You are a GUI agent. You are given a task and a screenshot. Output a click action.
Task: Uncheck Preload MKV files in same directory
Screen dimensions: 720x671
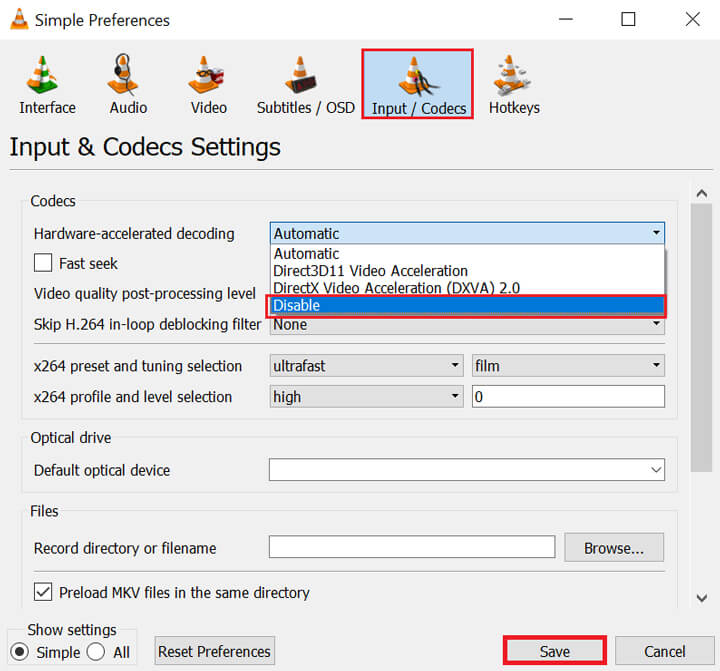tap(43, 592)
